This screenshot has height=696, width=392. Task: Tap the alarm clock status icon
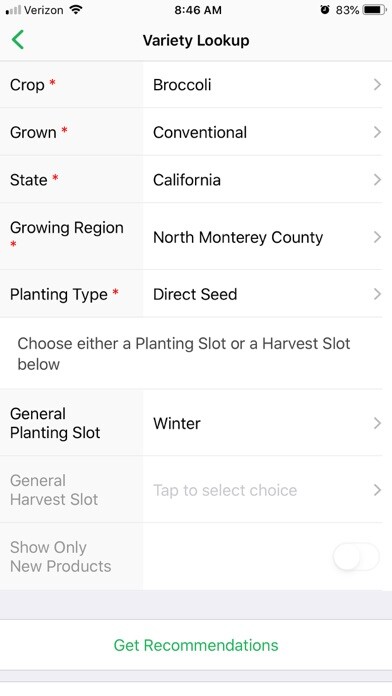click(325, 10)
